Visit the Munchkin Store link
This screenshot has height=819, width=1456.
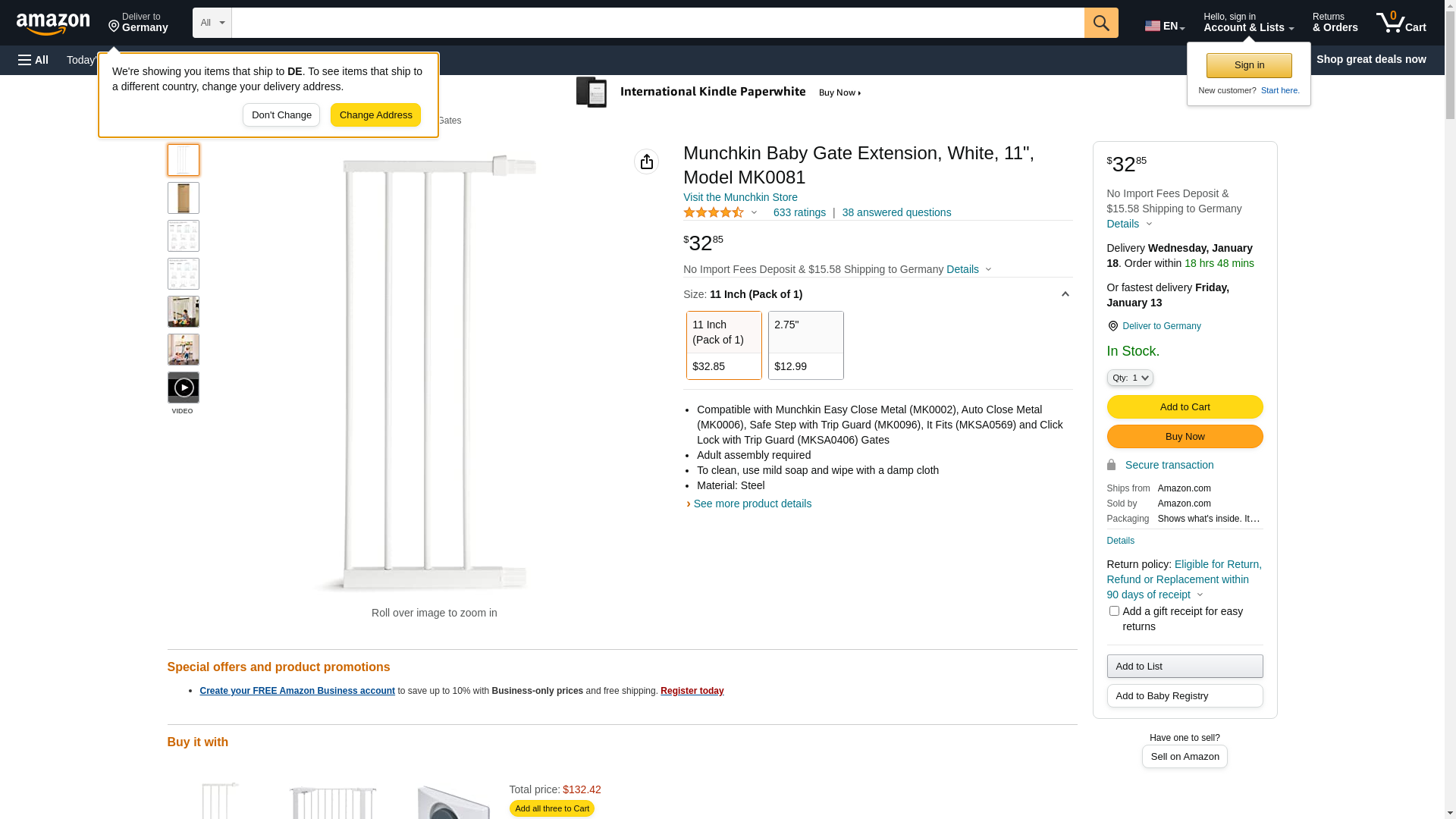740,197
